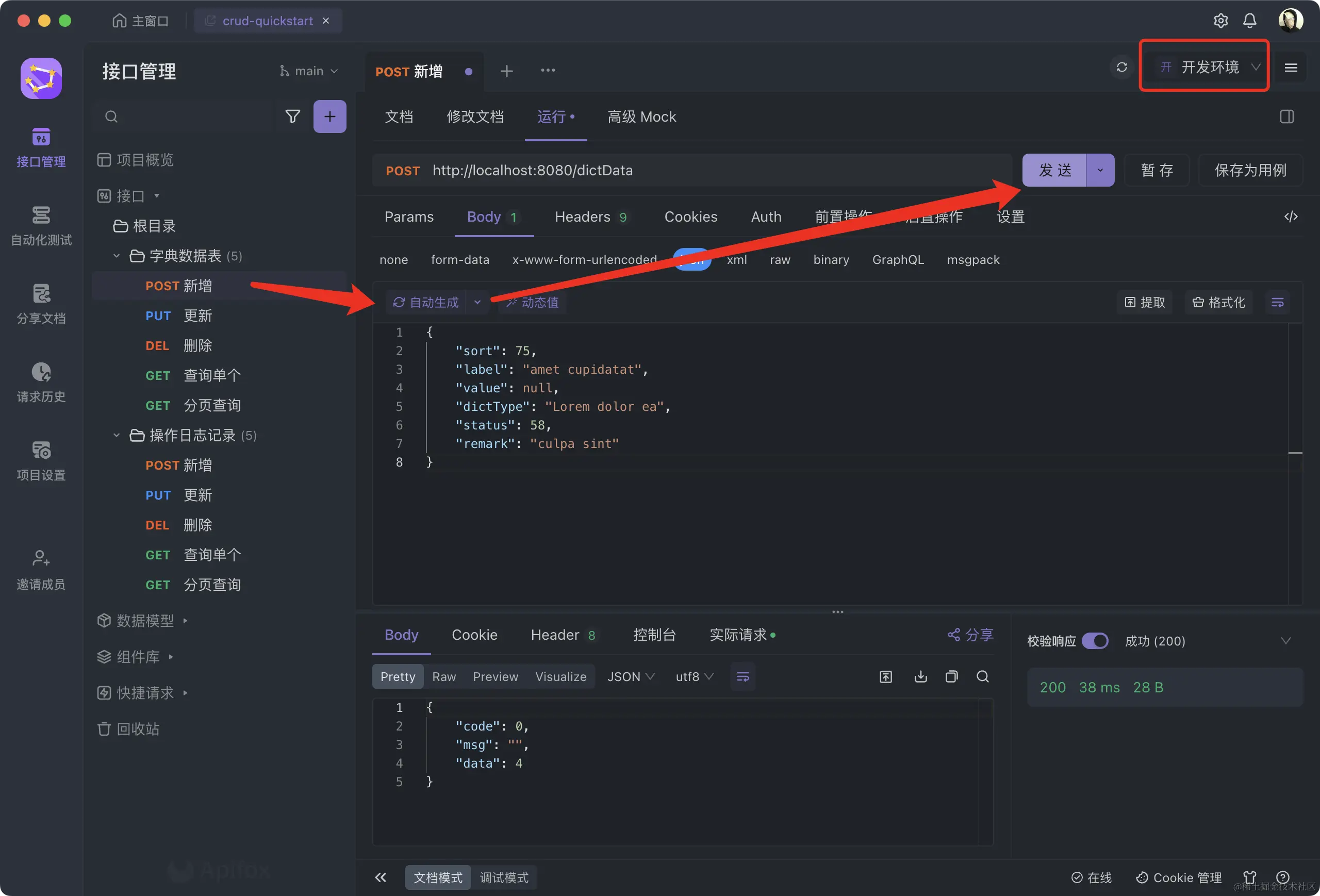Choose form-data body type
Viewport: 1320px width, 896px height.
[459, 259]
